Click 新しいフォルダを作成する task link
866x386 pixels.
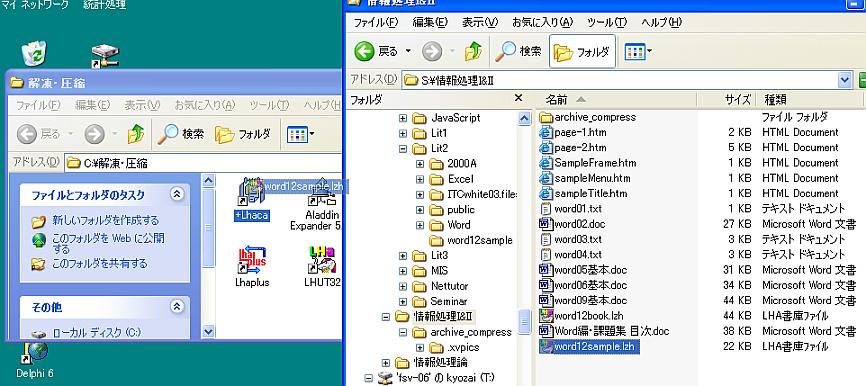pos(105,221)
